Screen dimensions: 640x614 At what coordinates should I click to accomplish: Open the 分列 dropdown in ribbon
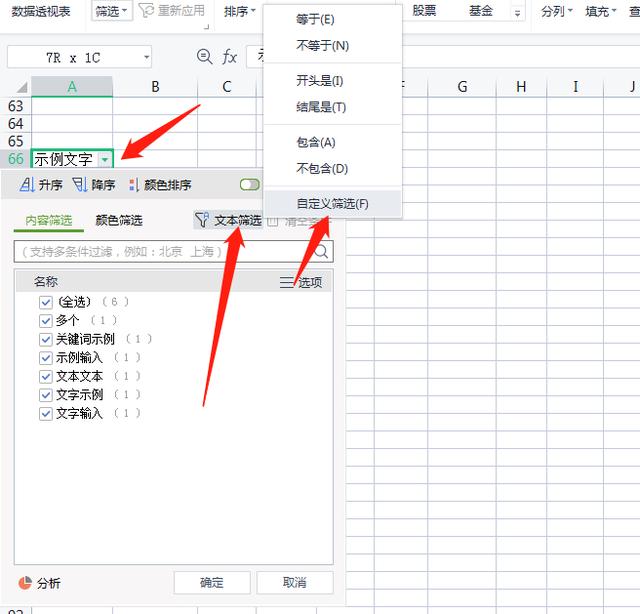point(557,11)
